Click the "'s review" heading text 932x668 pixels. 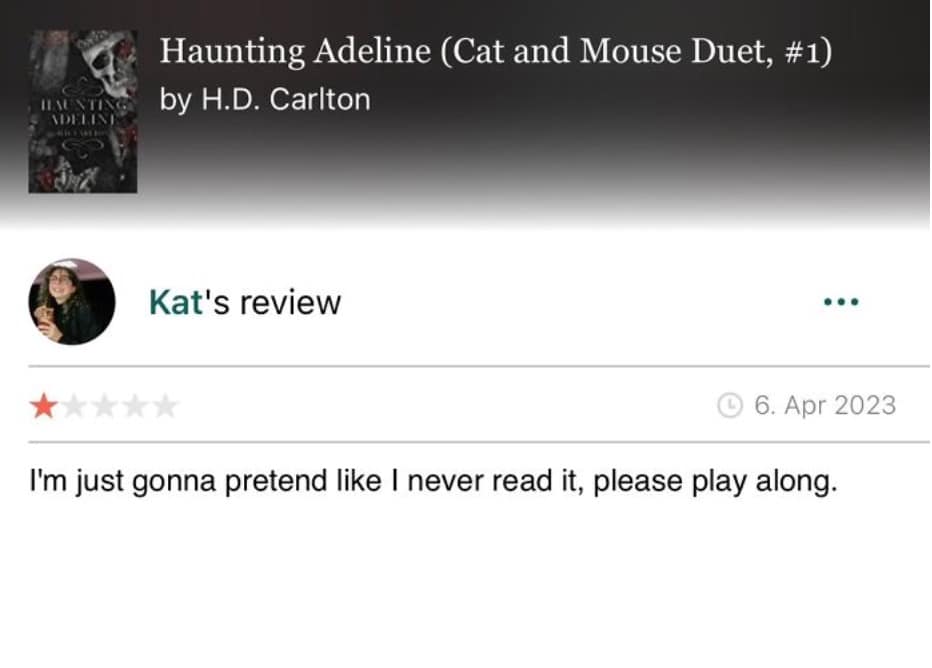click(x=274, y=302)
